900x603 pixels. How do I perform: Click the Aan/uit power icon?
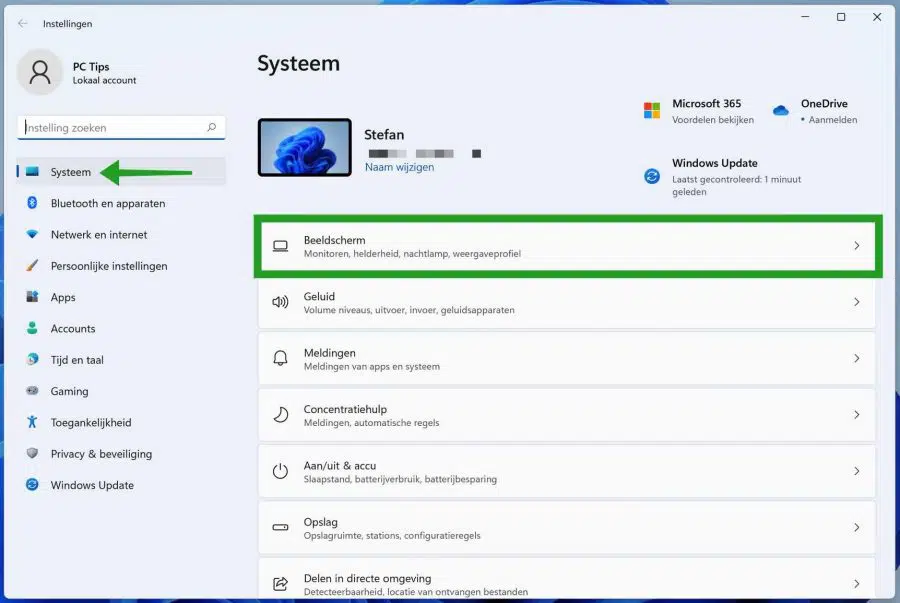280,471
